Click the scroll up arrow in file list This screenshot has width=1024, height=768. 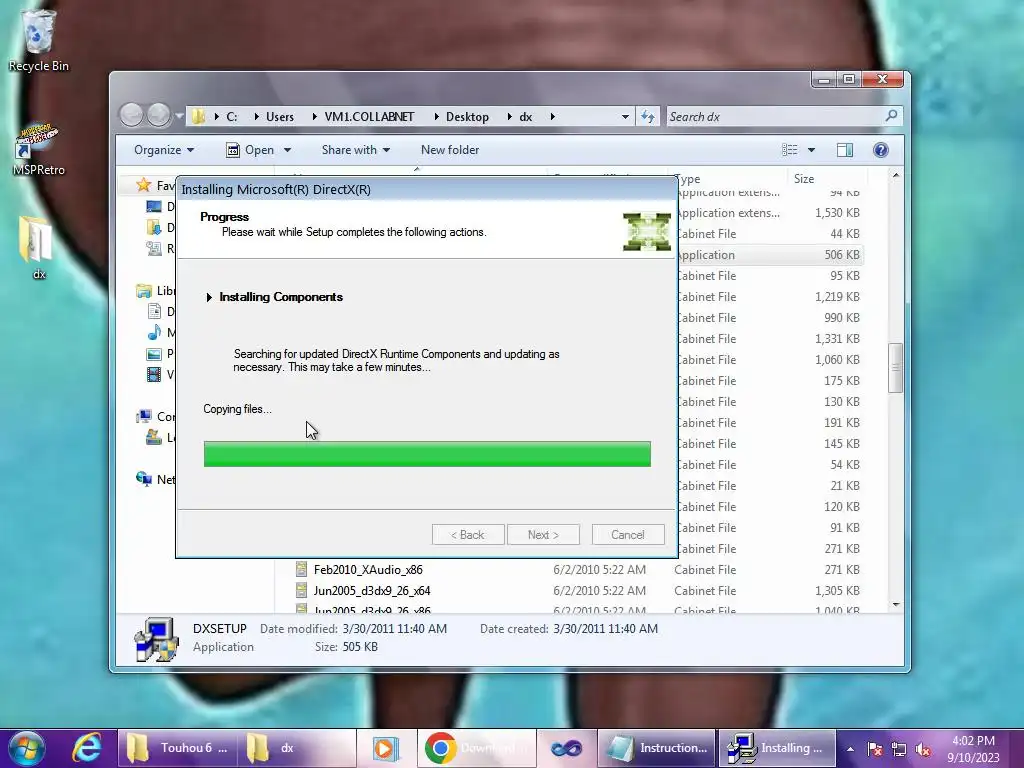coord(895,175)
